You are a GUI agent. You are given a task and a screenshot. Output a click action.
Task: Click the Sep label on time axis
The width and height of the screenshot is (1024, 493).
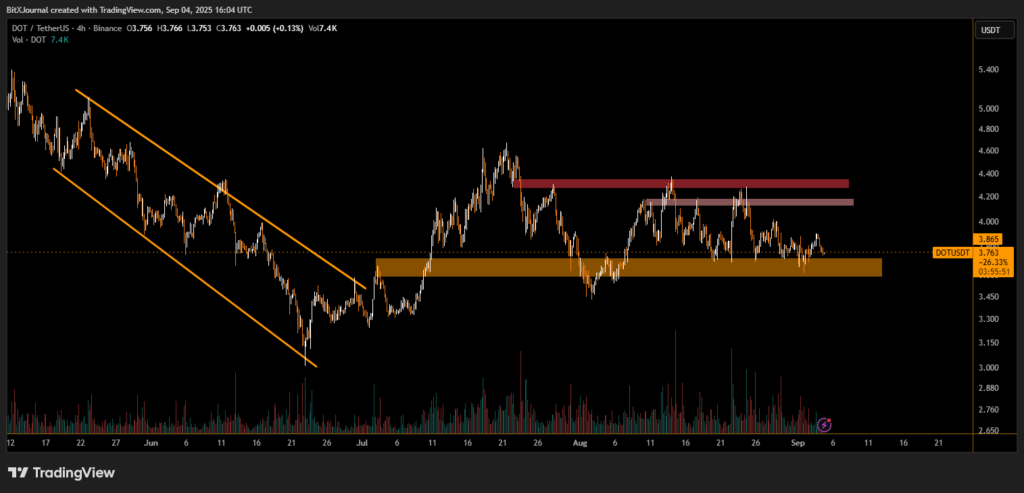pos(797,441)
